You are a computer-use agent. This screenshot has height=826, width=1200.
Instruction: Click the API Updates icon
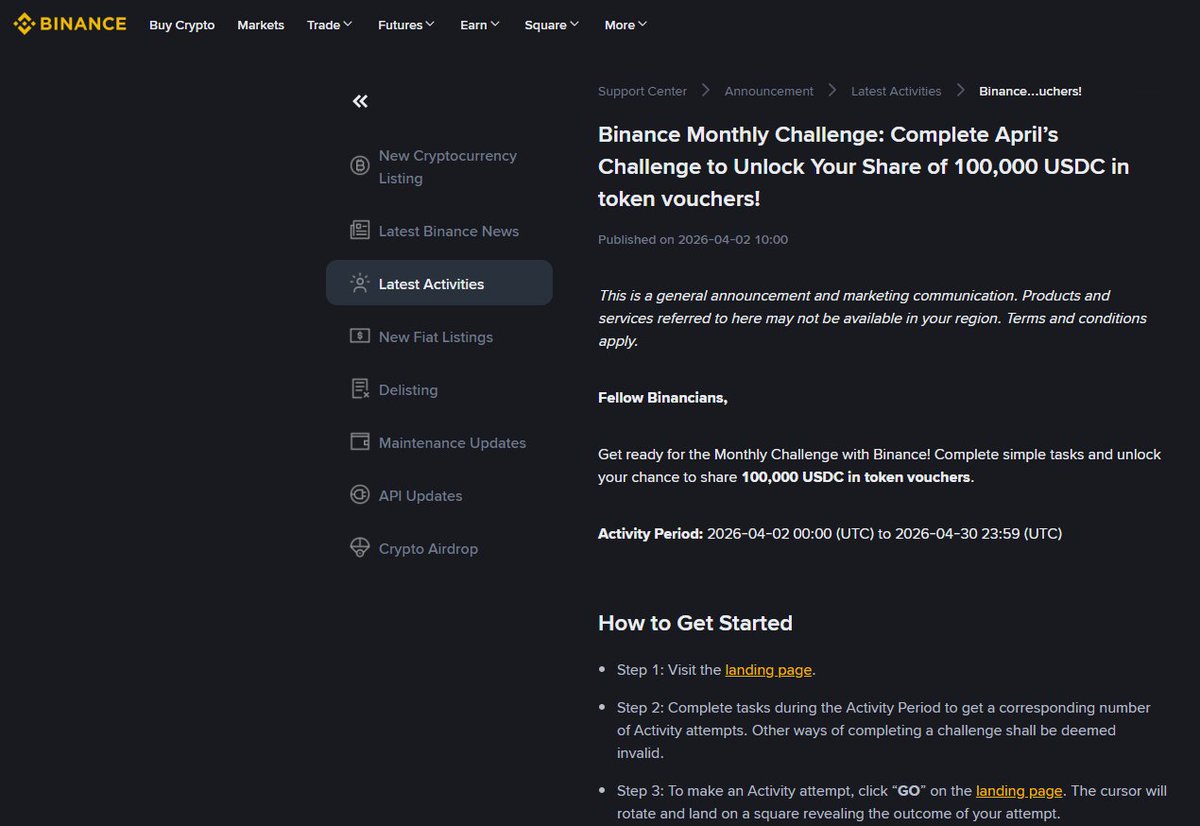(360, 495)
